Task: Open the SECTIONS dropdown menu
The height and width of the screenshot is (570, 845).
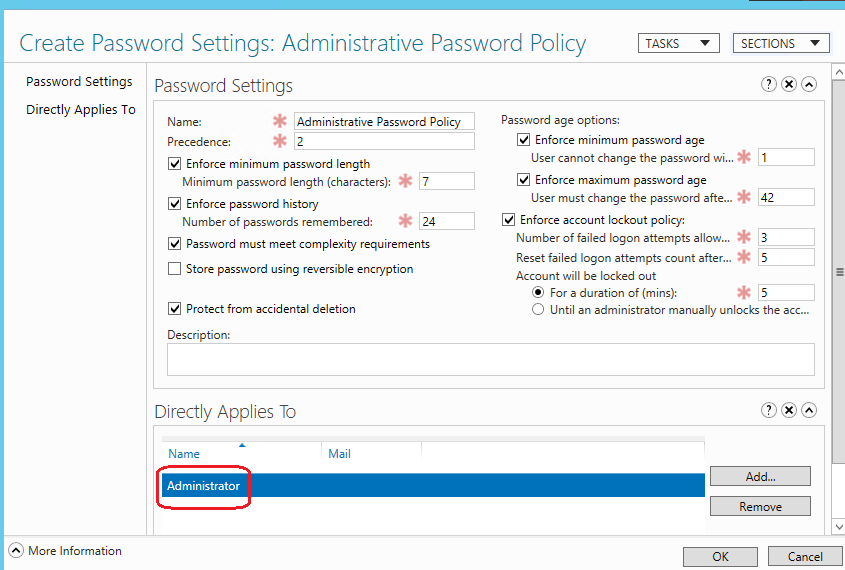Action: coord(781,43)
